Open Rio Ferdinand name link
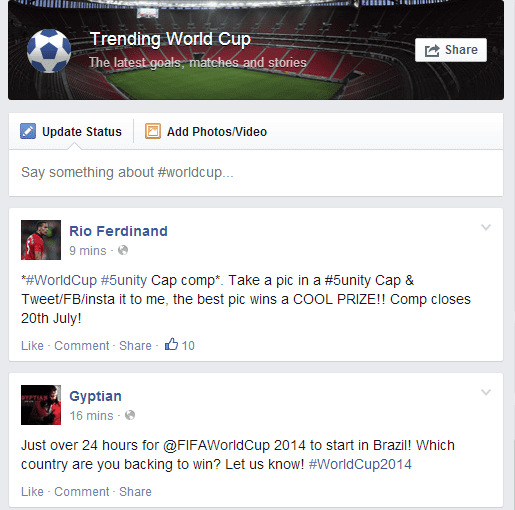The image size is (515, 510). tap(118, 231)
